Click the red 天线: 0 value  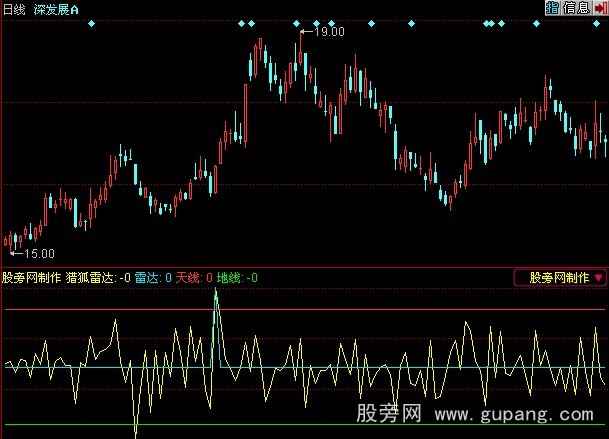[194, 277]
